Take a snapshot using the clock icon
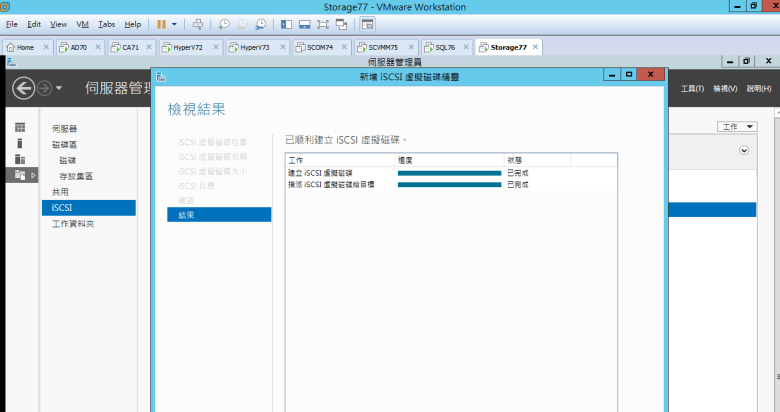This screenshot has height=412, width=780. point(224,23)
